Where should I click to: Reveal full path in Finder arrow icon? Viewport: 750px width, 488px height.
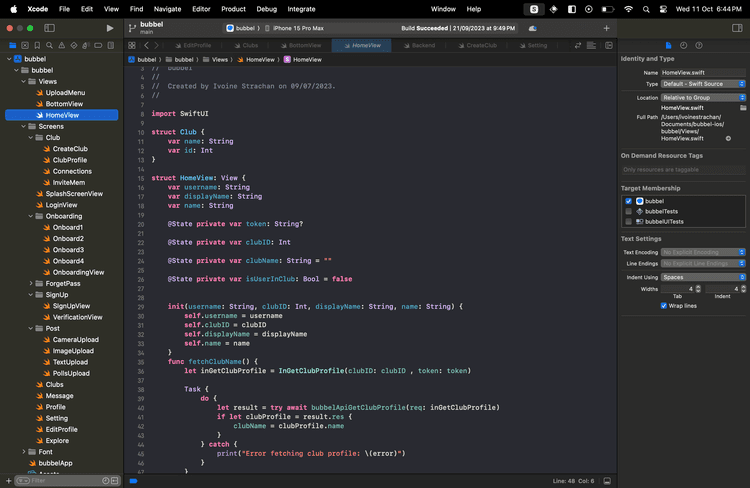(728, 138)
